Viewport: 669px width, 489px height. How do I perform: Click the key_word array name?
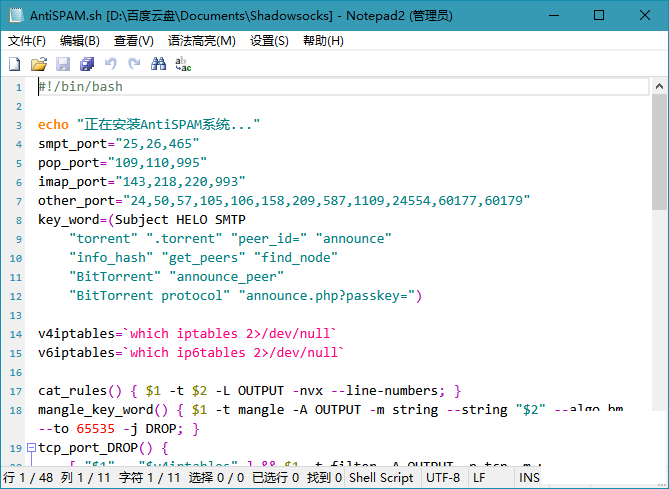coord(69,220)
